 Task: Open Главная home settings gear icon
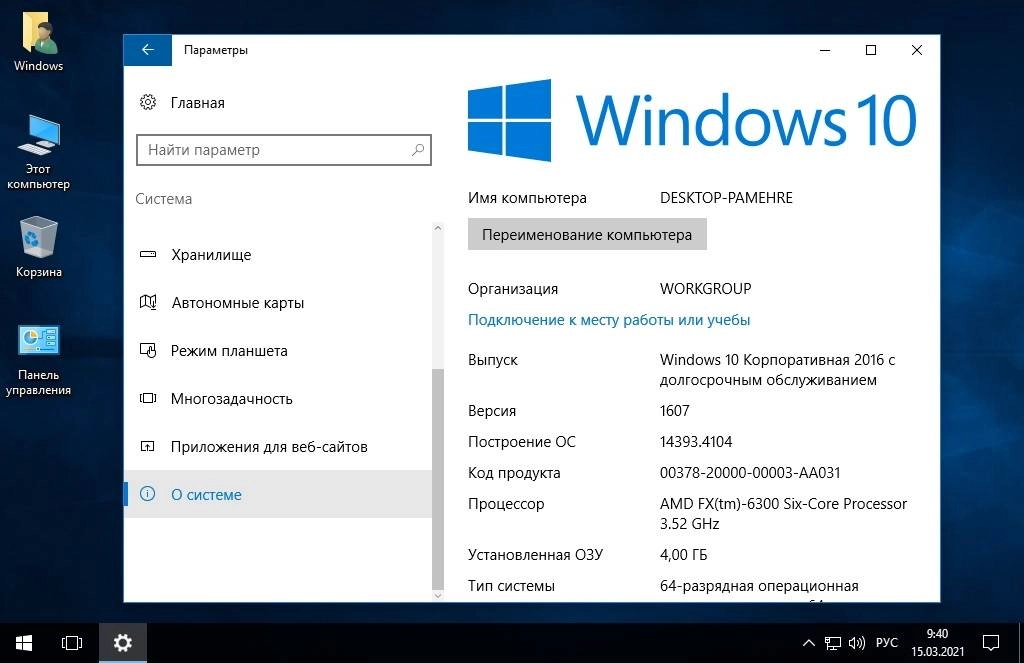[148, 103]
